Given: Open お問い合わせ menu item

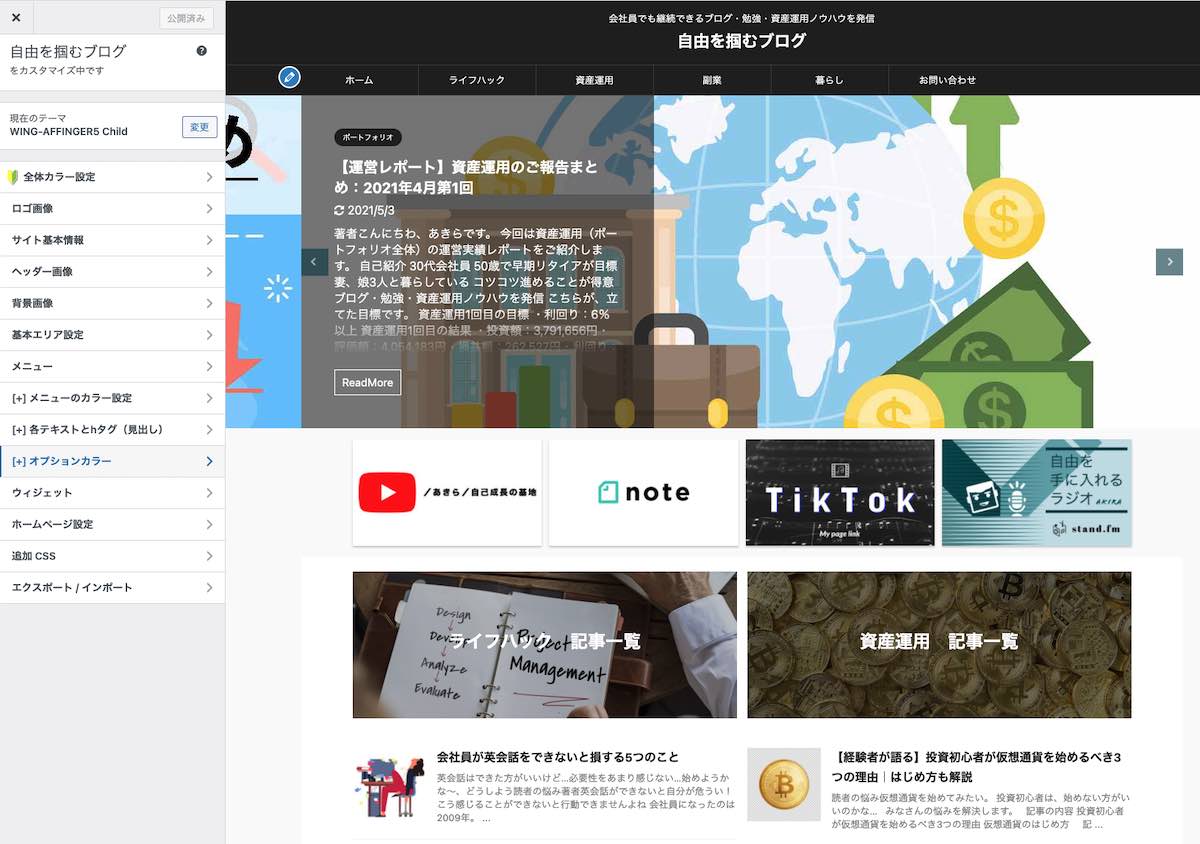Looking at the screenshot, I should pyautogui.click(x=947, y=80).
